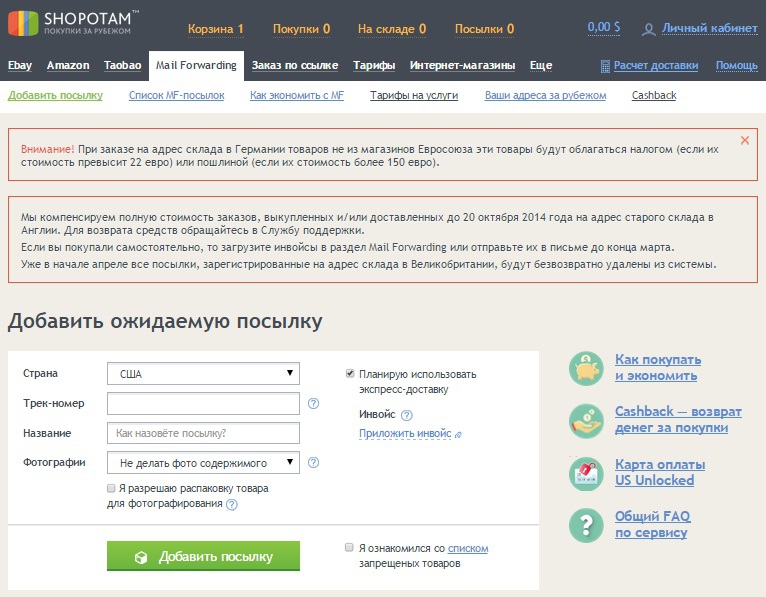The width and height of the screenshot is (766, 597).
Task: Focus the Трек-номер input field
Action: click(203, 404)
